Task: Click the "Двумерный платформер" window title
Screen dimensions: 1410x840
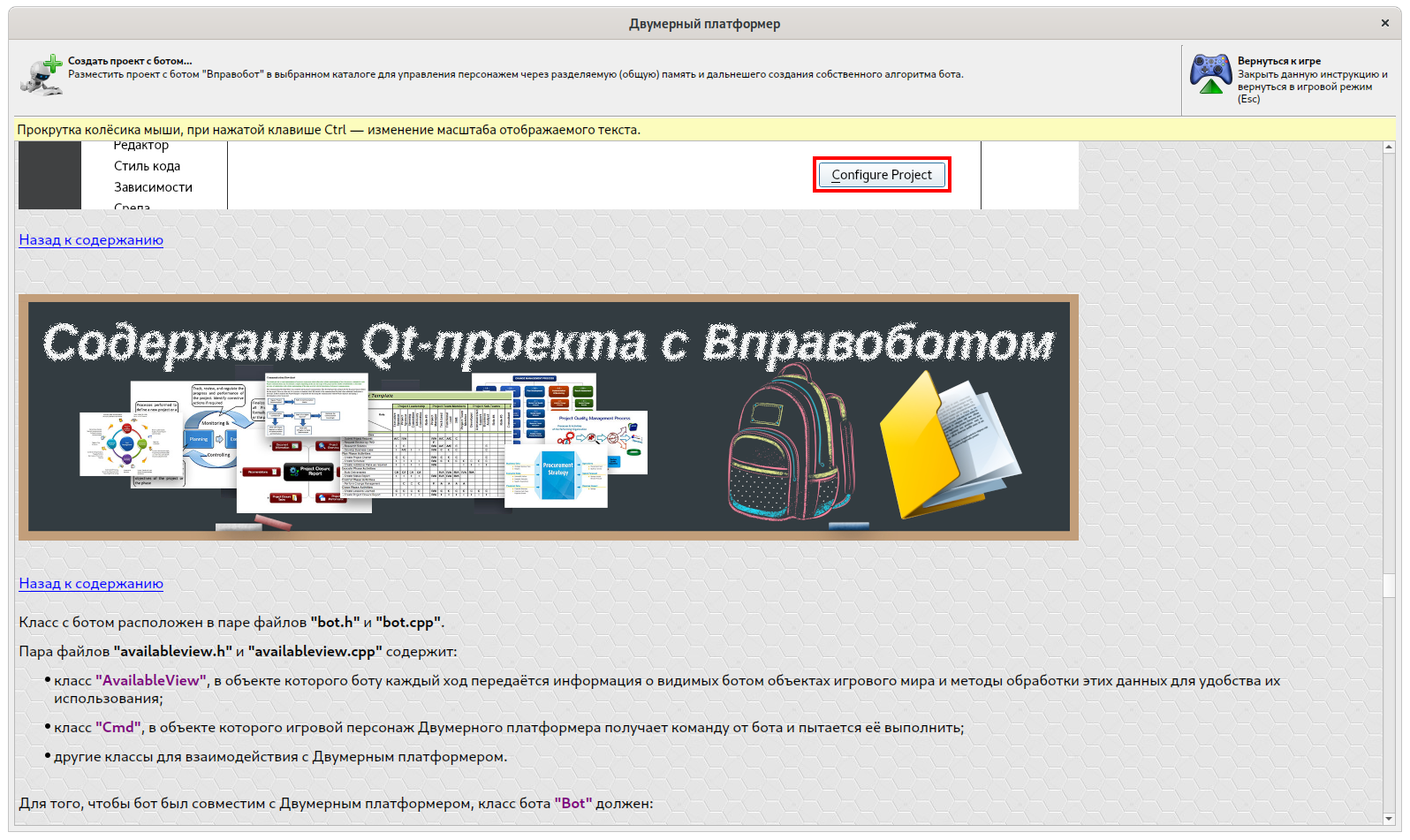Action: pos(705,24)
